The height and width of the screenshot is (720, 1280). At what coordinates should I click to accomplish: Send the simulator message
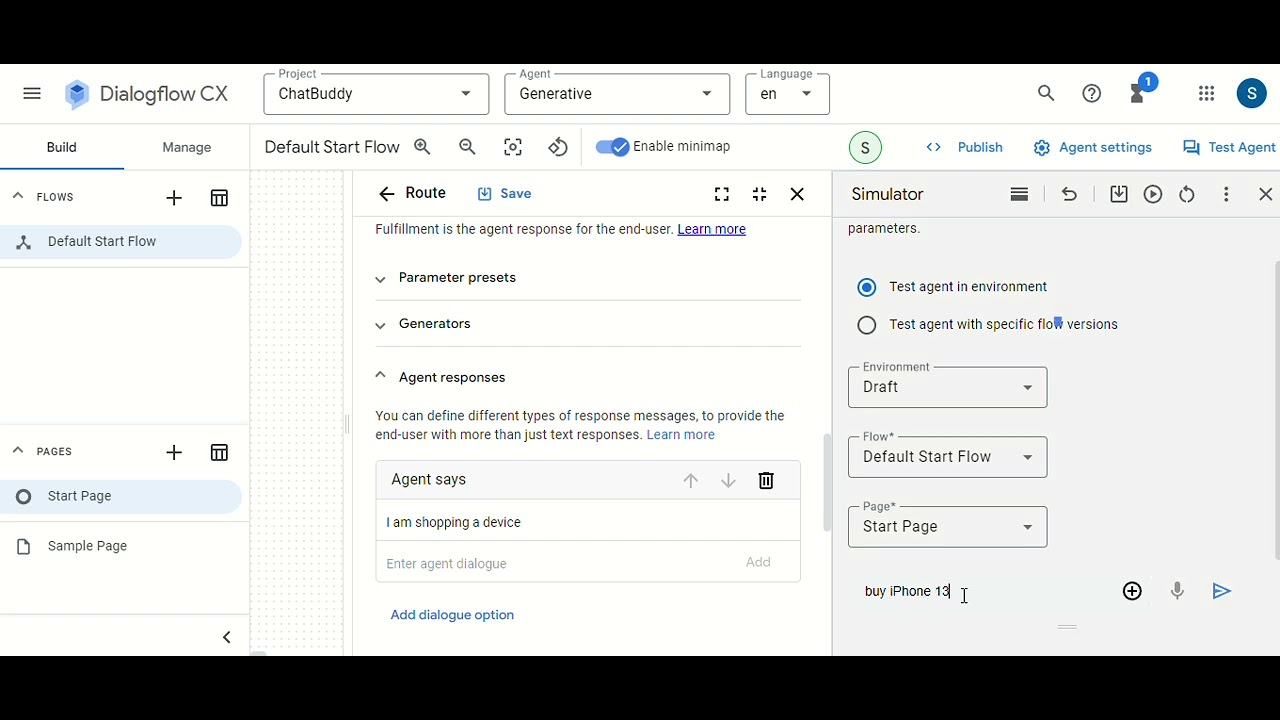click(1221, 592)
